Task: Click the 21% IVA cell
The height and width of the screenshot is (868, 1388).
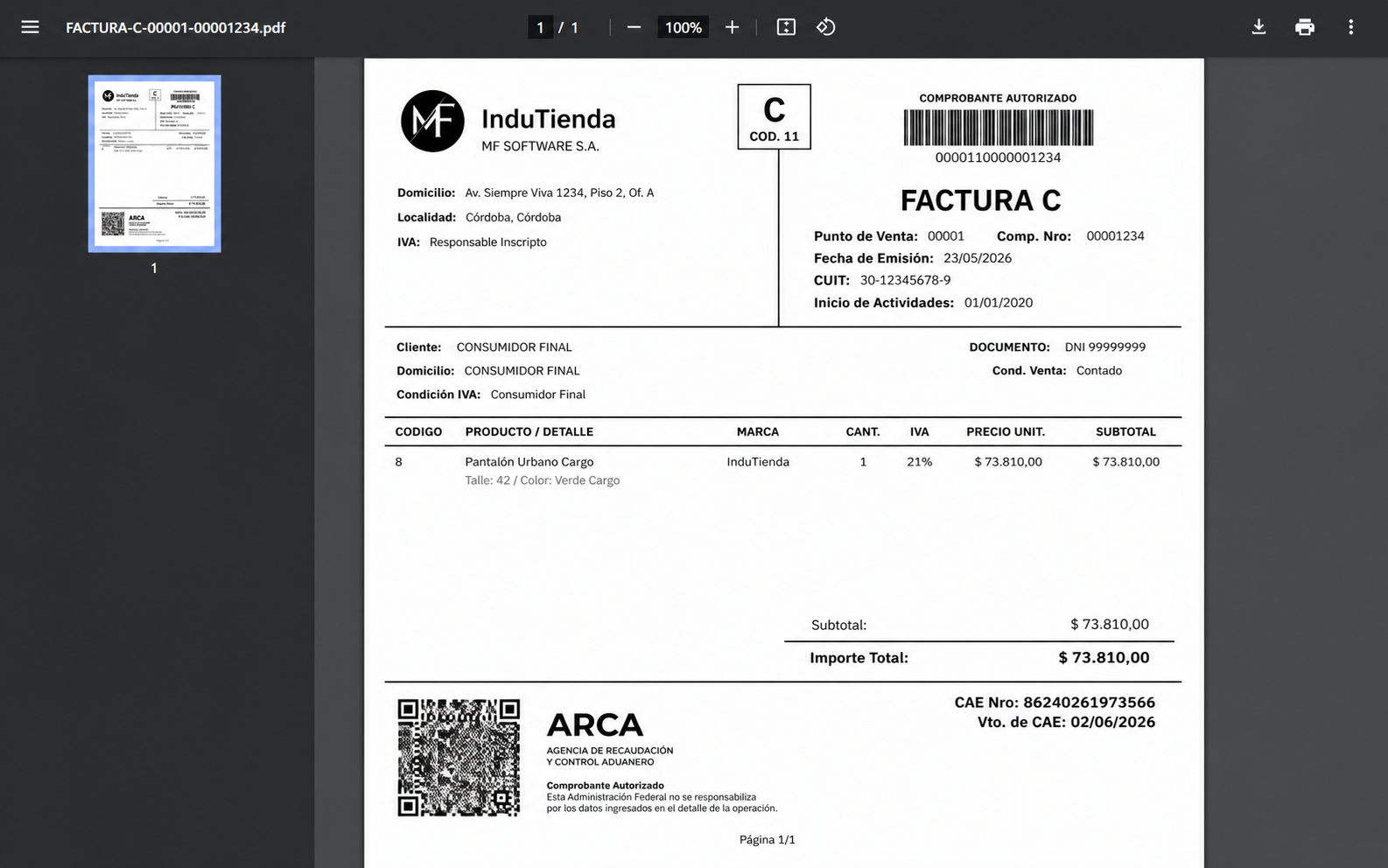Action: click(919, 461)
